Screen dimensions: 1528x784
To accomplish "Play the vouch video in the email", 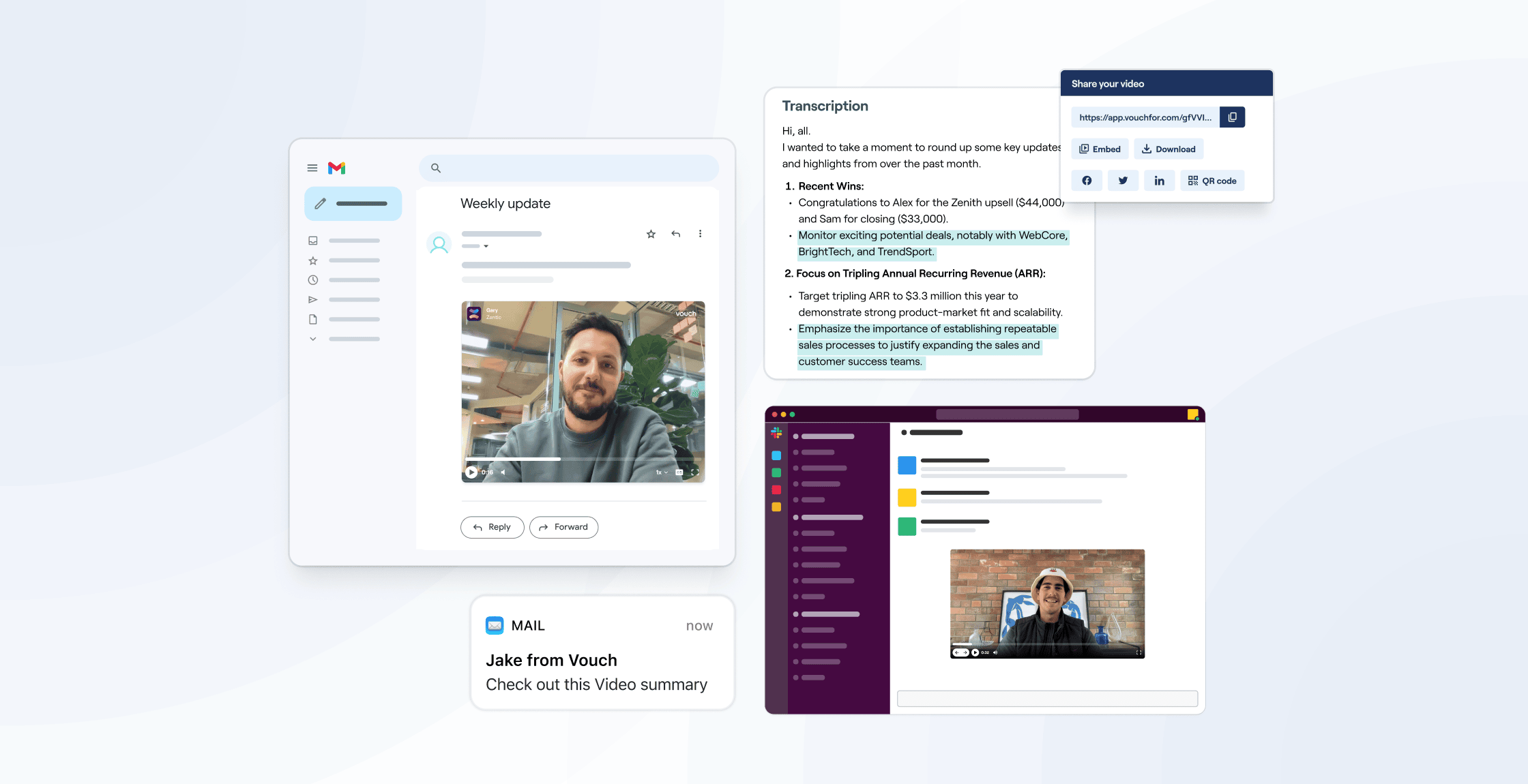I will coord(471,472).
